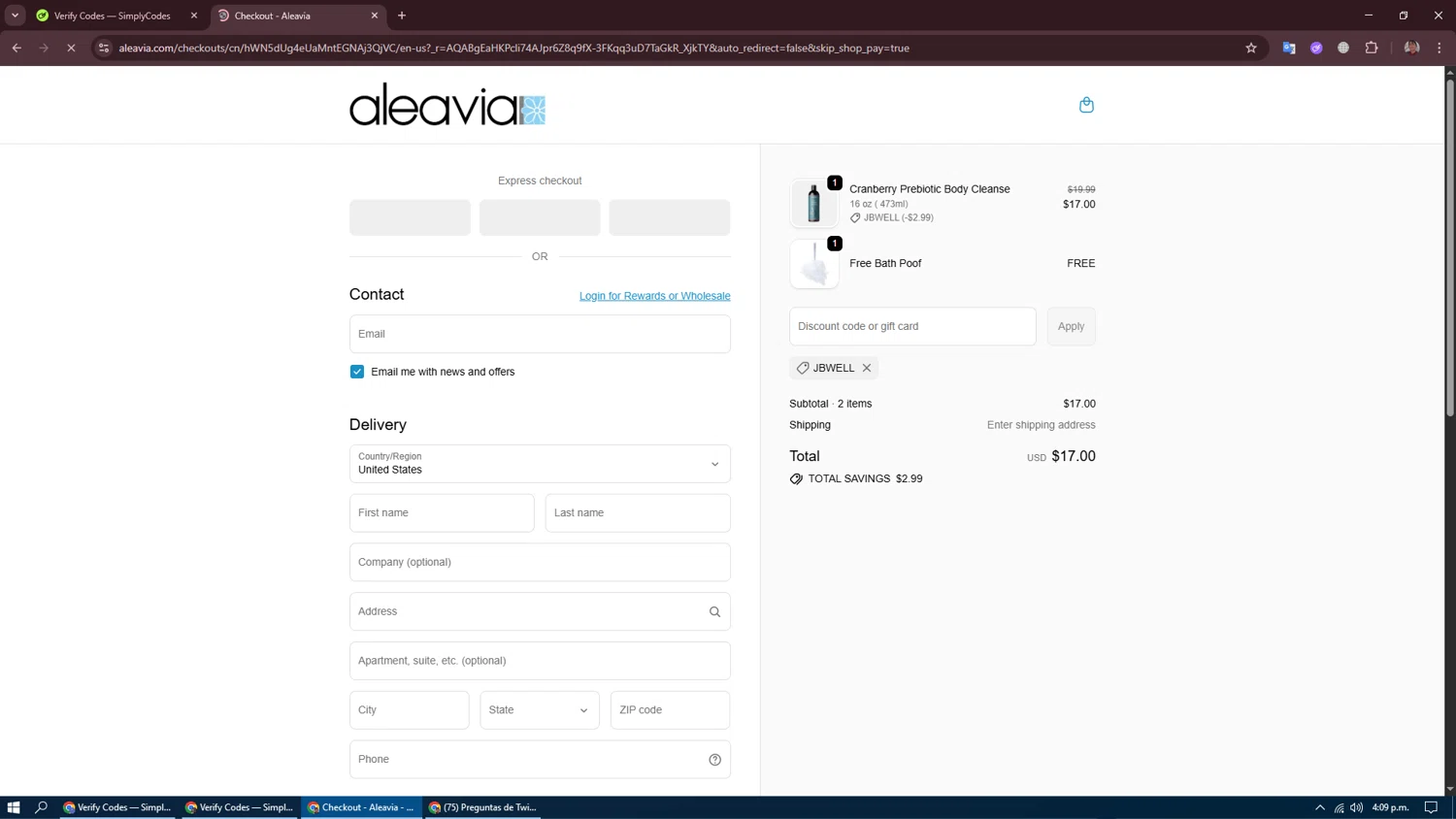Close the Verify Codes — SimplyCodes tab
Screen dimensions: 1456x819
pyautogui.click(x=194, y=16)
